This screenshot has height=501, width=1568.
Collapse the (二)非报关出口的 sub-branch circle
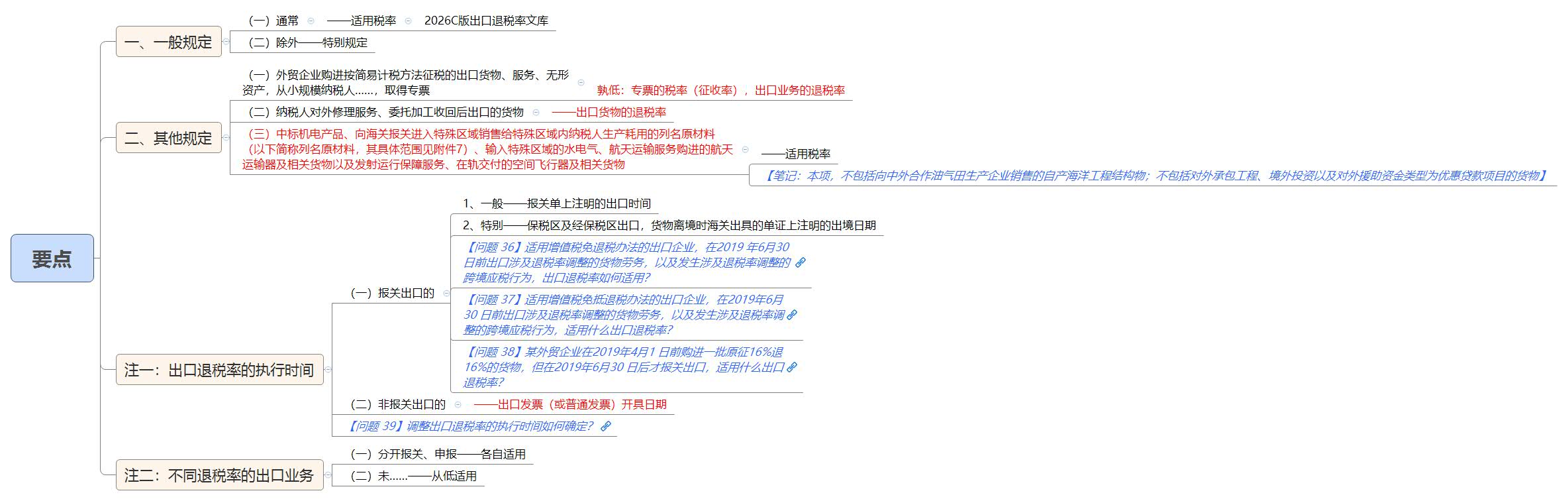(x=458, y=404)
